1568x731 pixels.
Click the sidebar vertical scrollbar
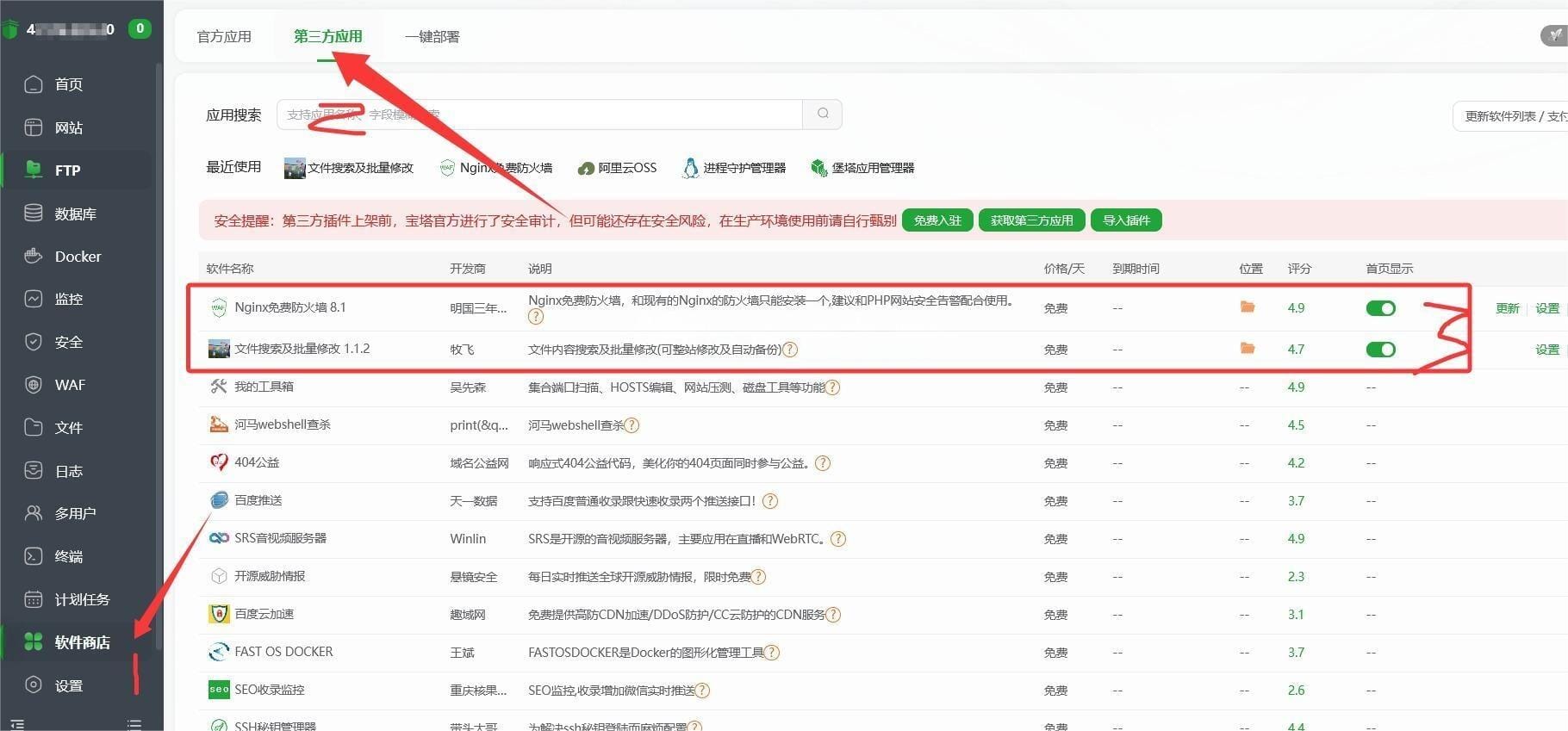coord(159,344)
